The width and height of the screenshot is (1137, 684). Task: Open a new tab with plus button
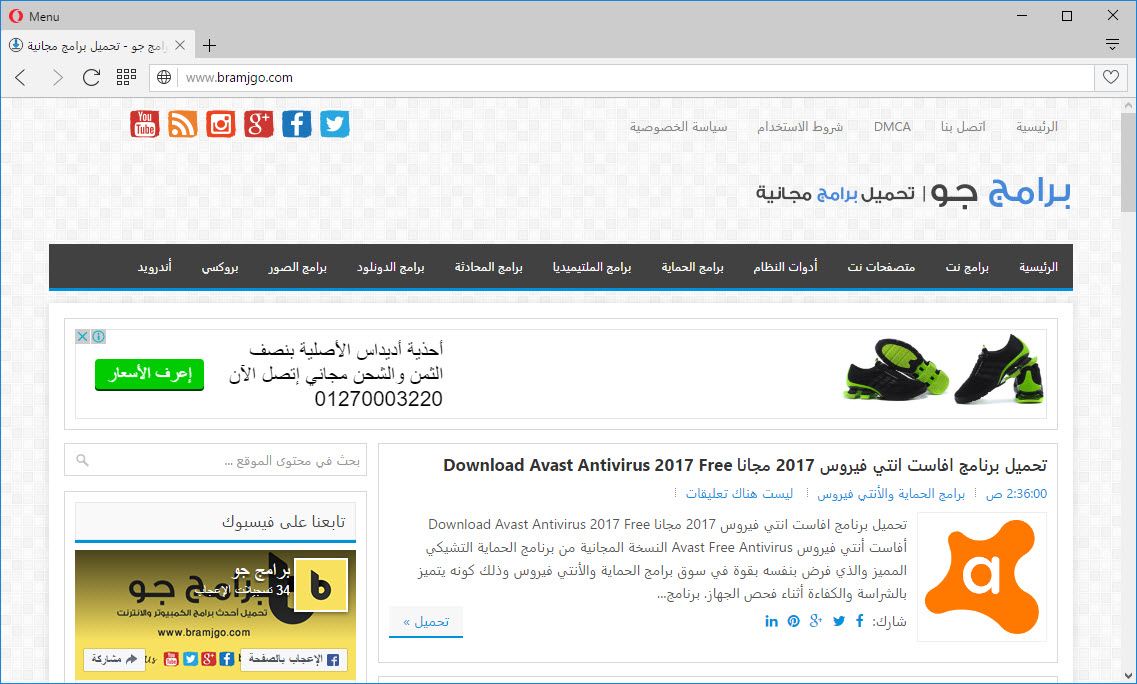click(210, 46)
